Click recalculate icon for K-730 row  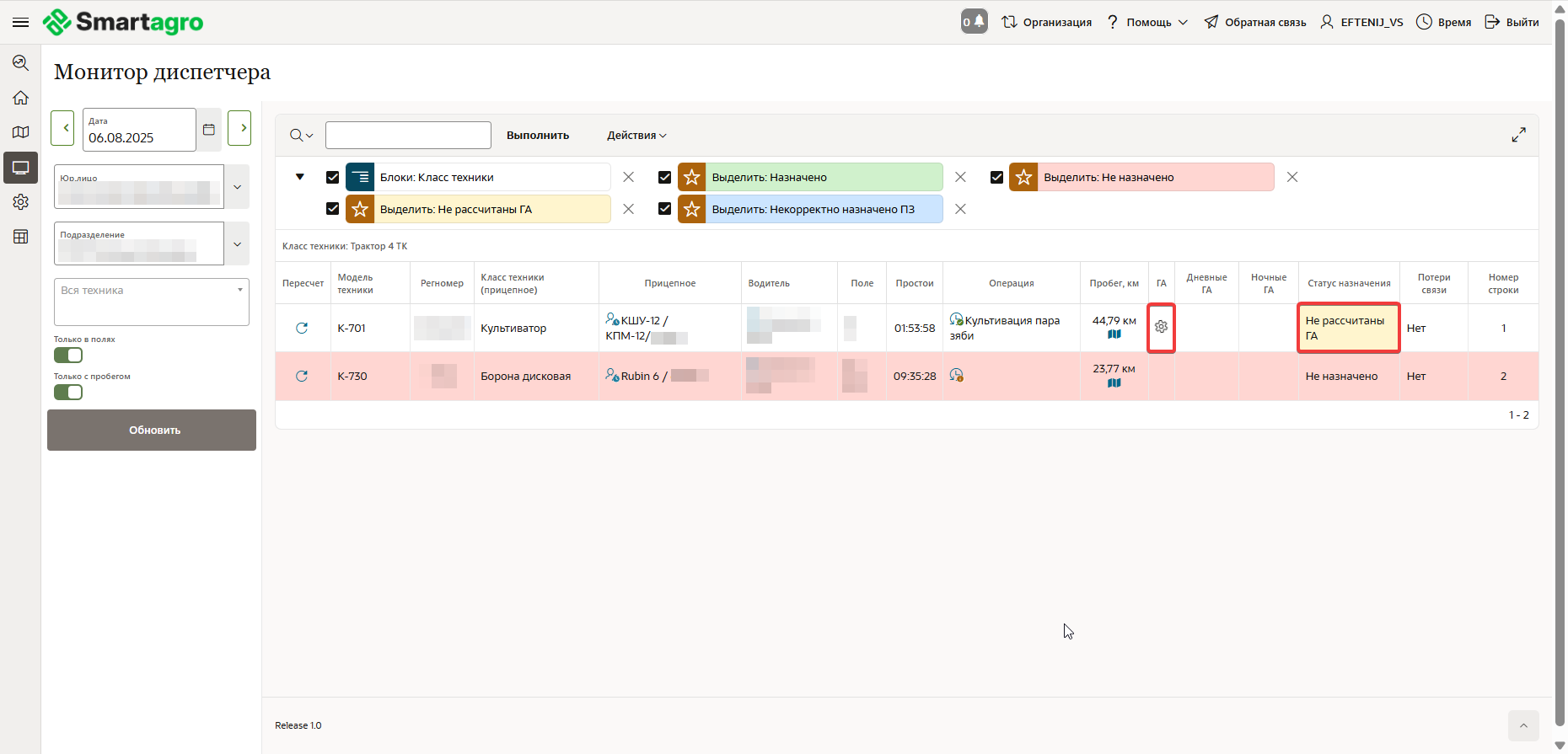pos(302,377)
